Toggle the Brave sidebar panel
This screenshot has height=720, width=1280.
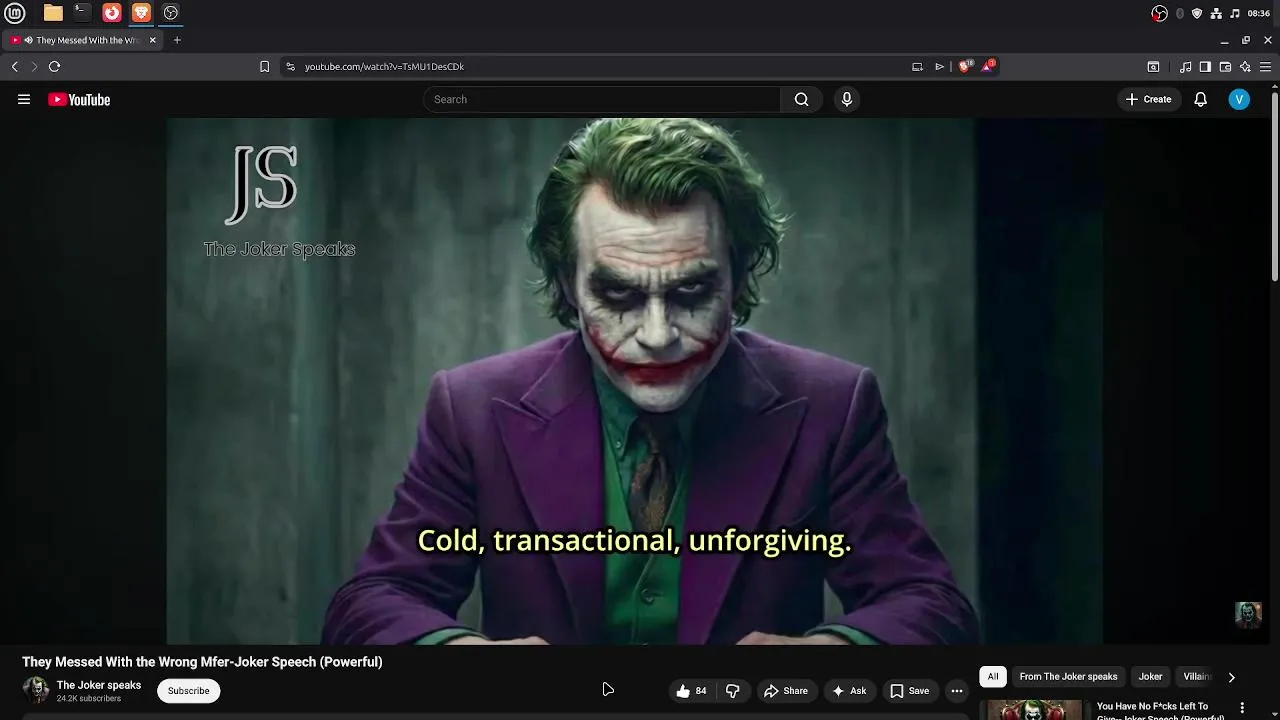(x=1205, y=66)
